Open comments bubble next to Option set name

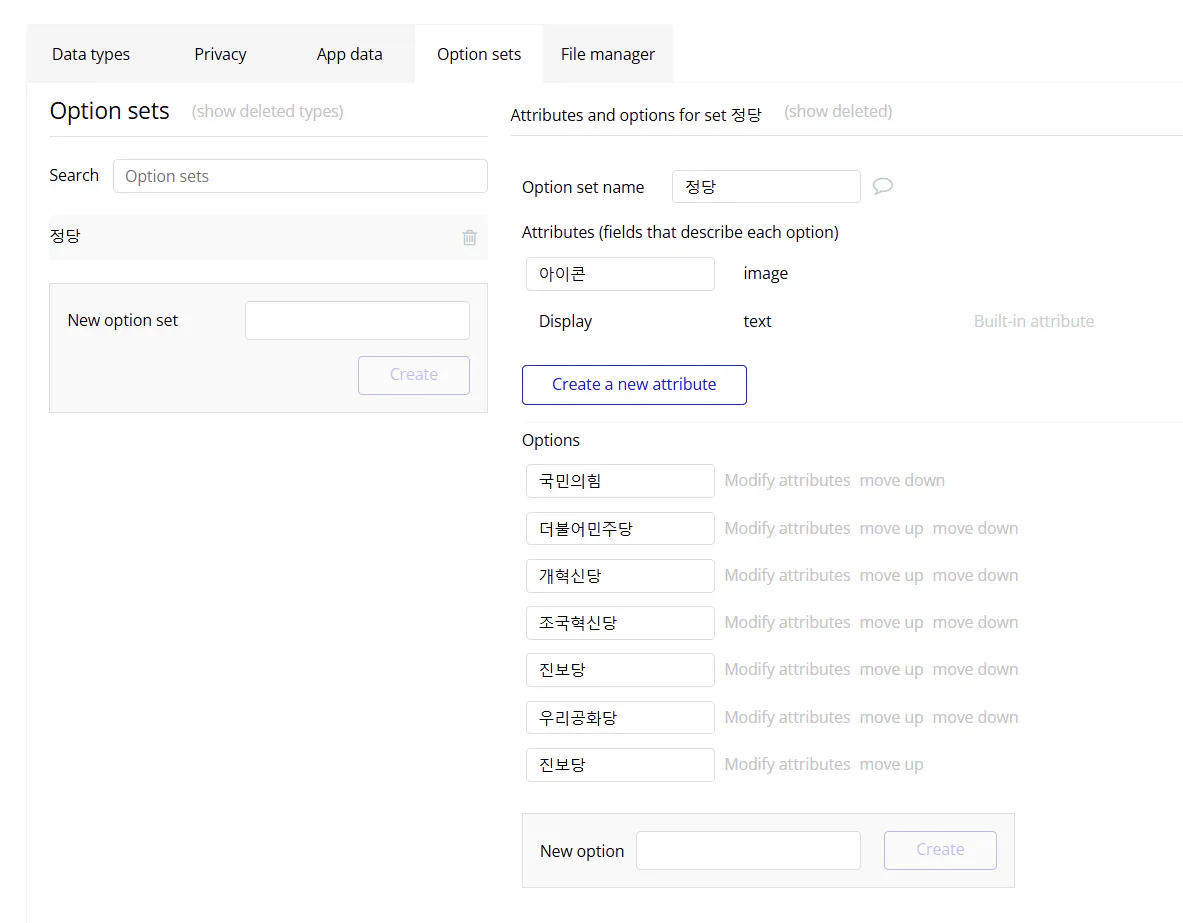[x=884, y=186]
